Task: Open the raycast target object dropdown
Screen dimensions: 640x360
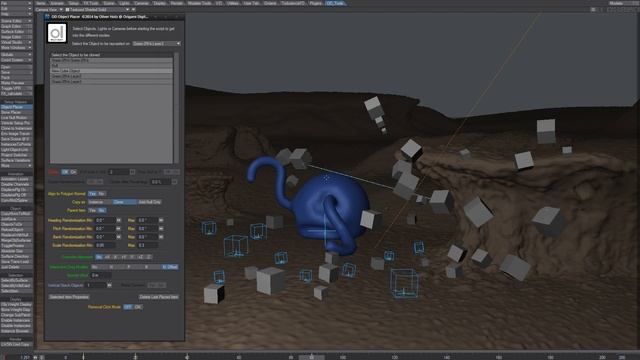Action: click(x=156, y=43)
